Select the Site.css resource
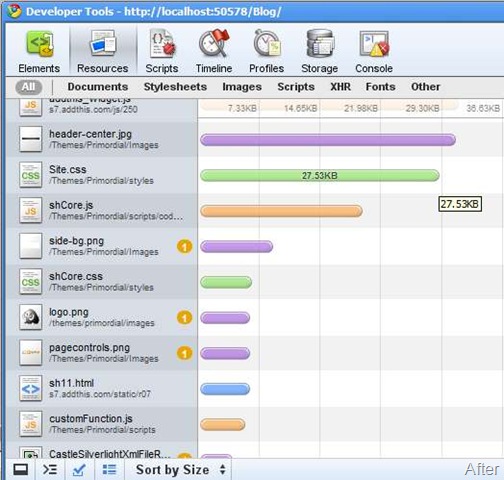The width and height of the screenshot is (504, 480). click(101, 175)
